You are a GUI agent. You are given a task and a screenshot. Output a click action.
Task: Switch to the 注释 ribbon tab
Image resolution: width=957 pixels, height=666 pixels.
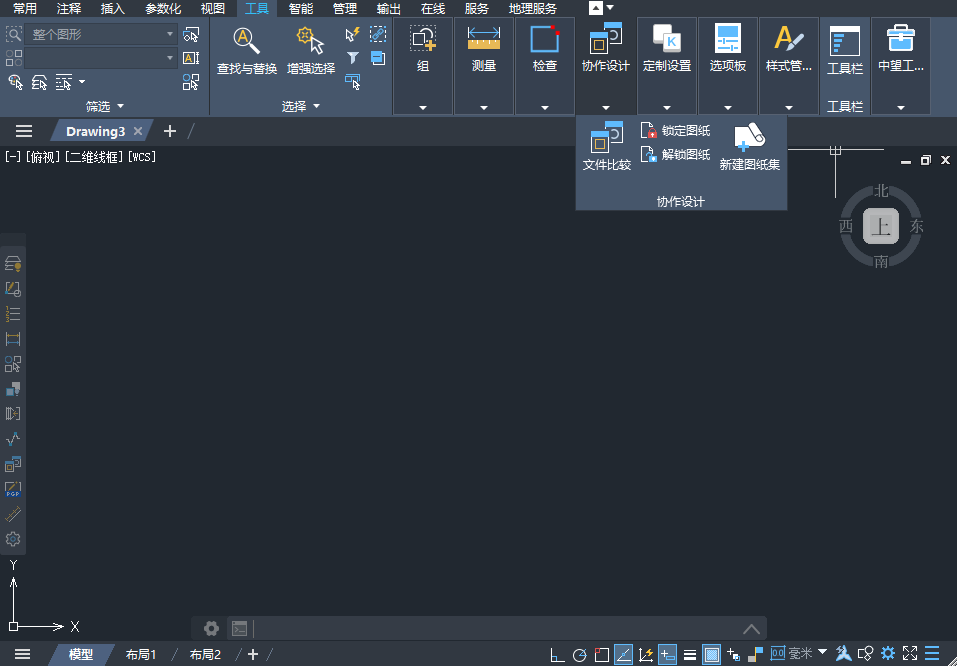point(69,9)
